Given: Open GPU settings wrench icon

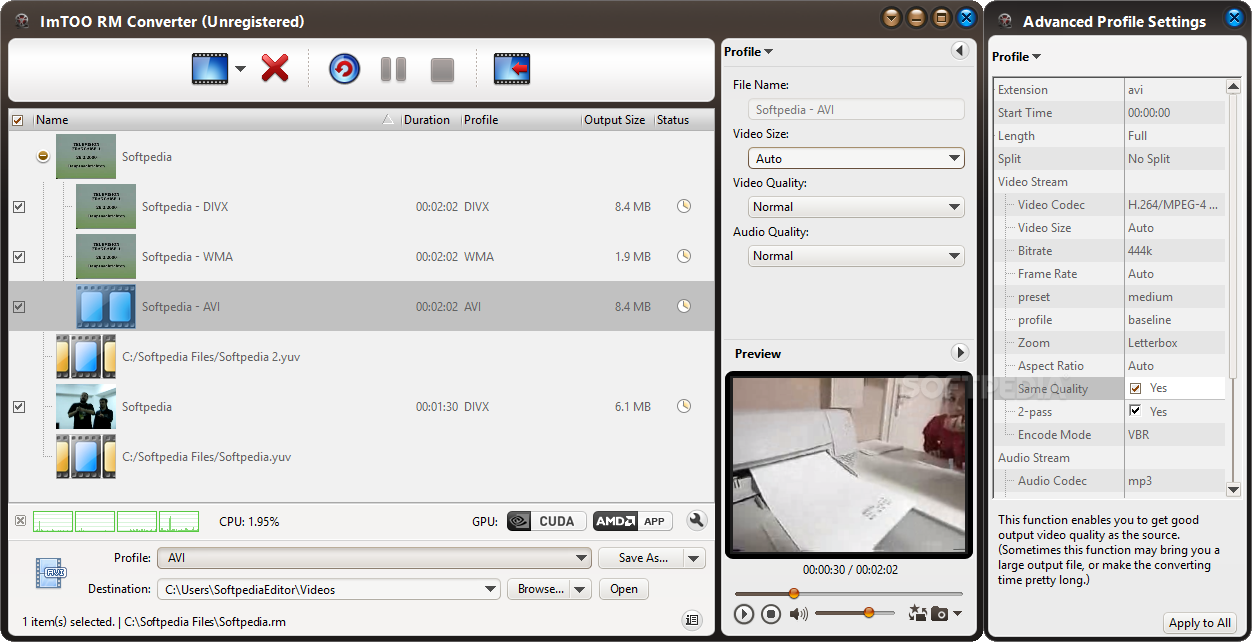Looking at the screenshot, I should [697, 521].
